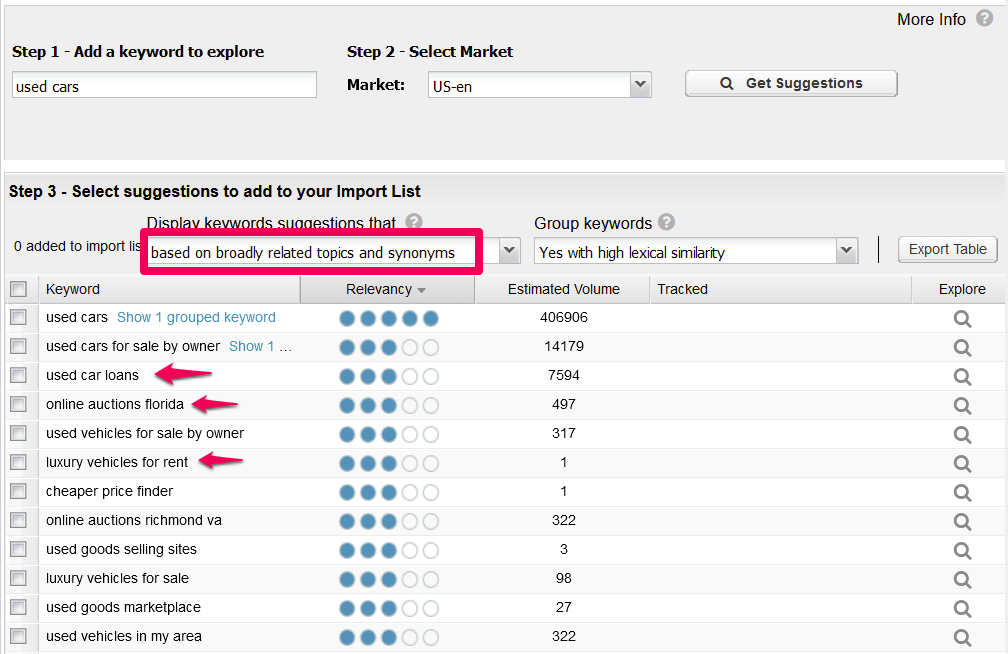Toggle the select-all checkbox in header
1008x654 pixels.
[x=18, y=288]
